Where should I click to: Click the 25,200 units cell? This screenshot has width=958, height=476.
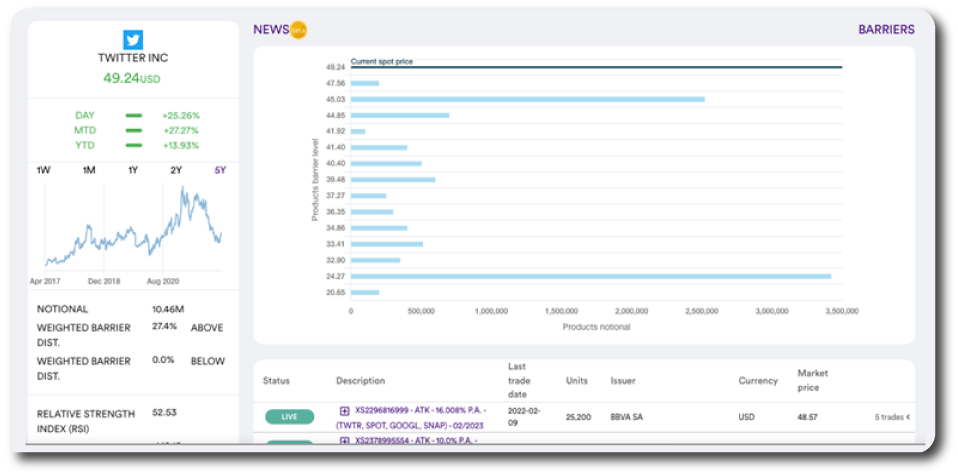pyautogui.click(x=579, y=417)
